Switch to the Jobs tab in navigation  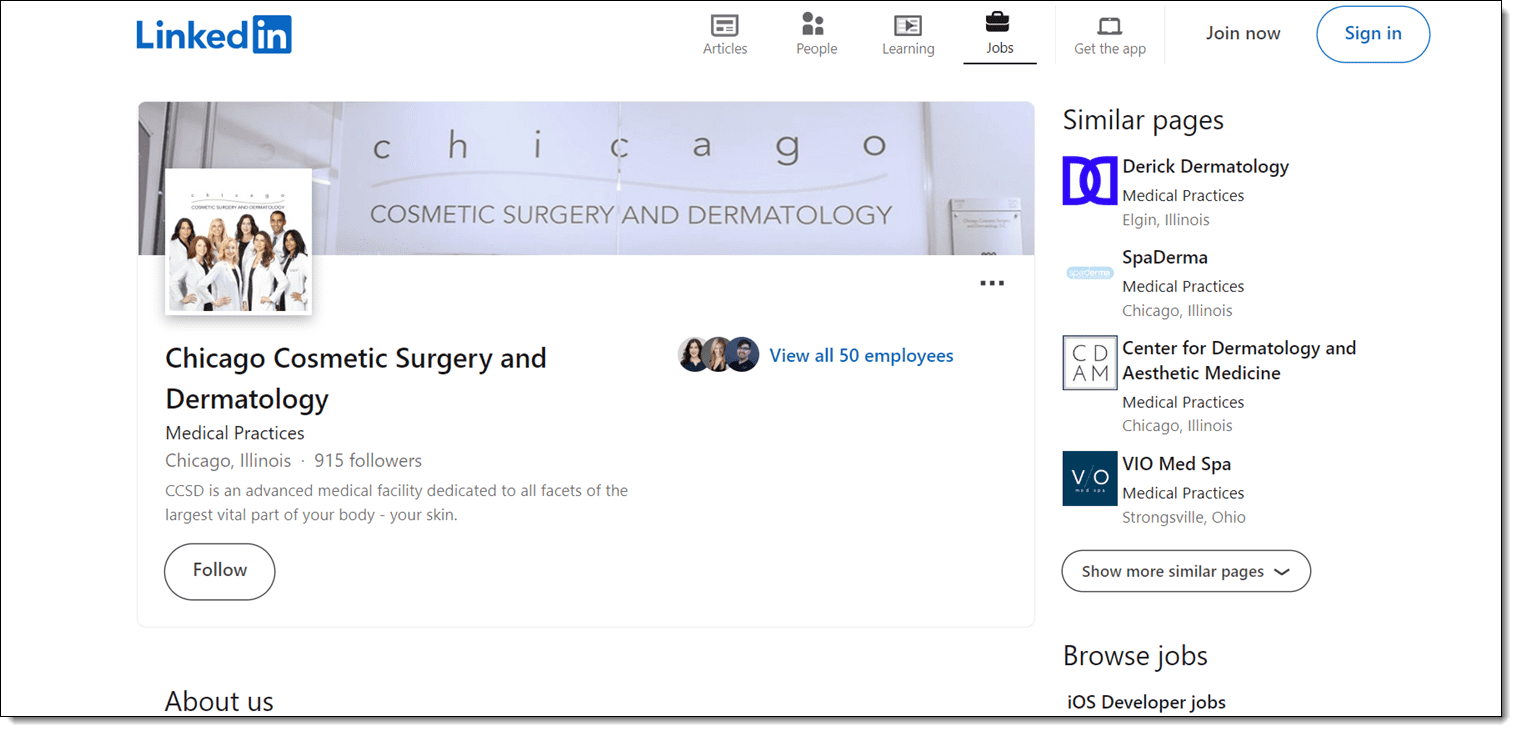(x=999, y=33)
